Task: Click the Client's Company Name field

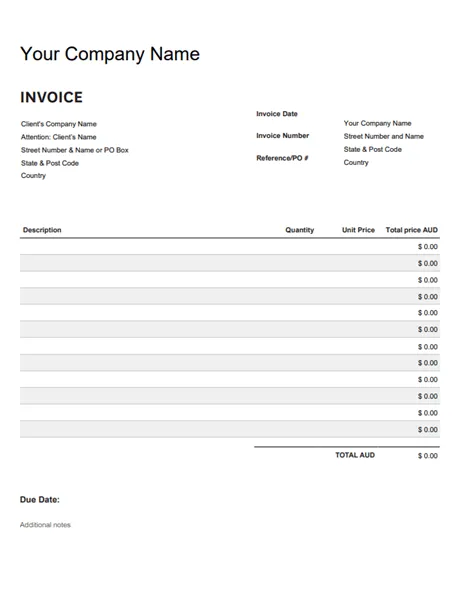Action: (x=59, y=124)
